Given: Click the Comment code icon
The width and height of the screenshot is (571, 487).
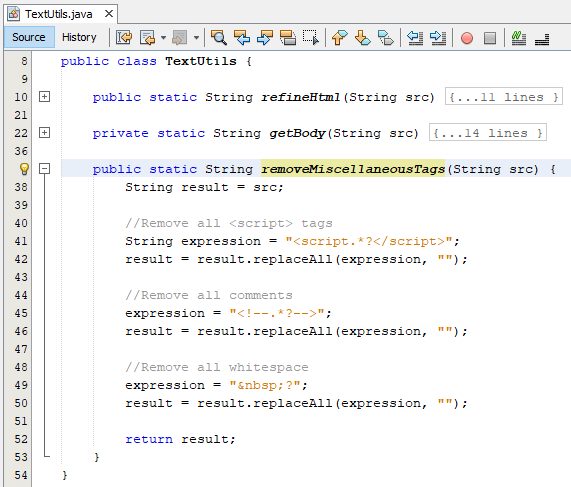Looking at the screenshot, I should pyautogui.click(x=519, y=38).
